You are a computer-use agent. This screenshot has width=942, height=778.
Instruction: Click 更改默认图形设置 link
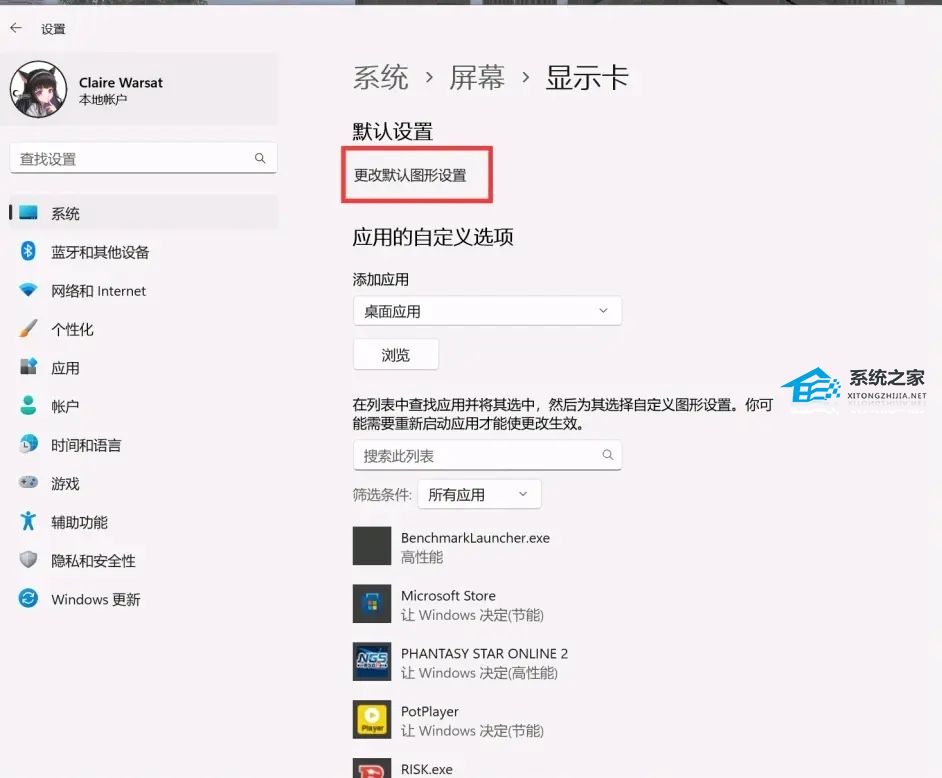click(410, 175)
